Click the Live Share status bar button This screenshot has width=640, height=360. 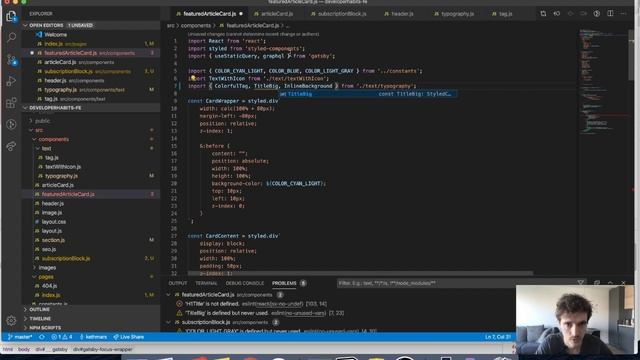[x=129, y=337]
